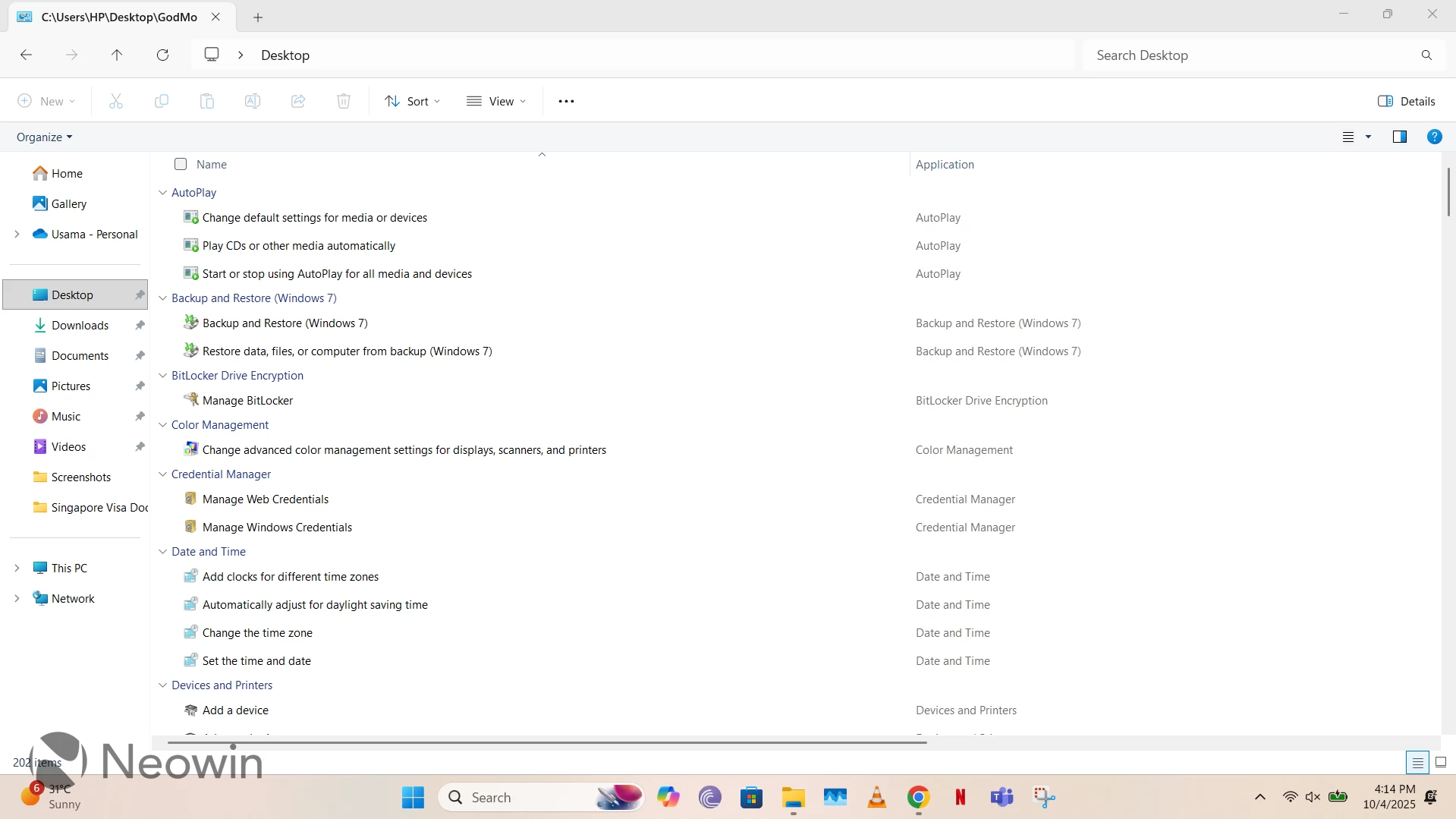
Task: Open the See more ellipsis menu
Action: 566,101
